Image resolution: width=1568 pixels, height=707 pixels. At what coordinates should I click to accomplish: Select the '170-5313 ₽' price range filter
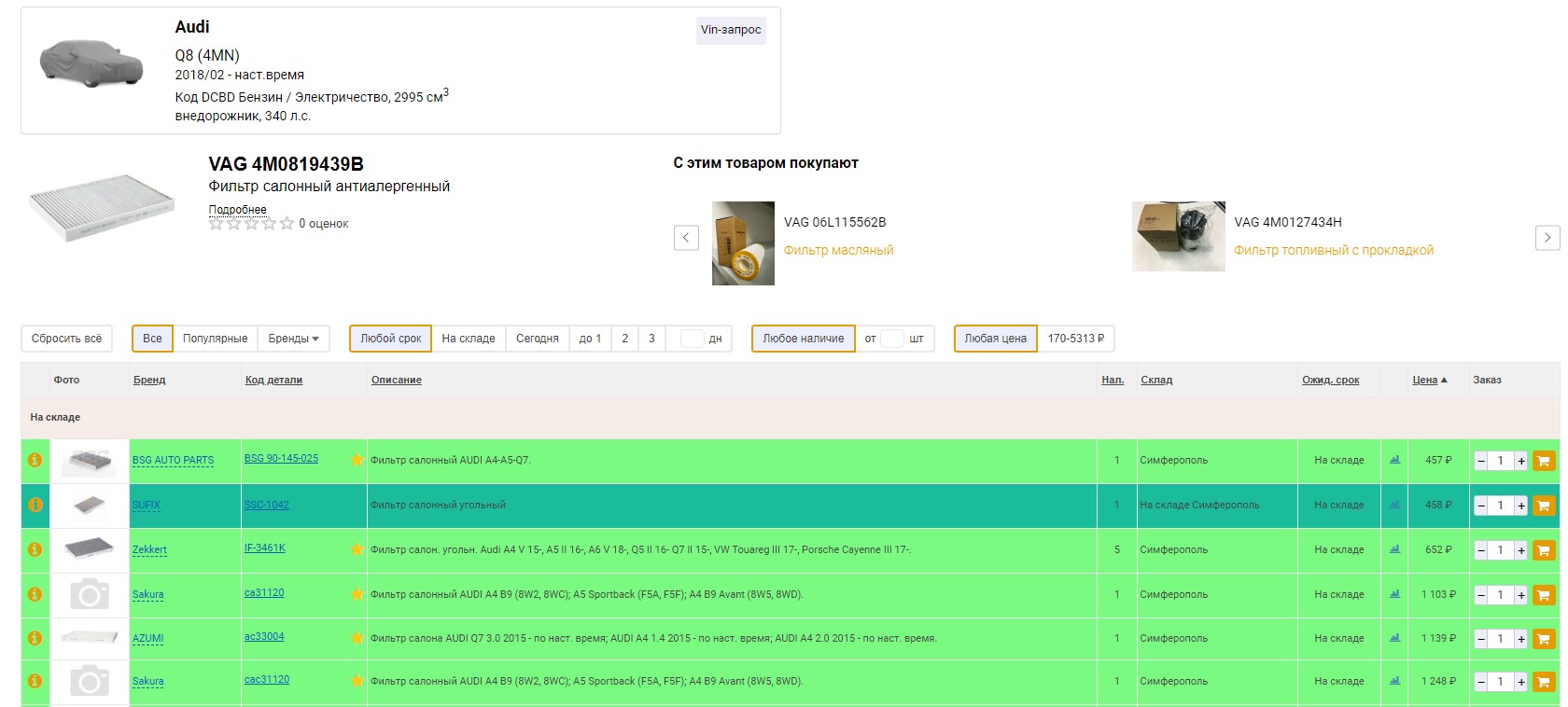(1075, 339)
